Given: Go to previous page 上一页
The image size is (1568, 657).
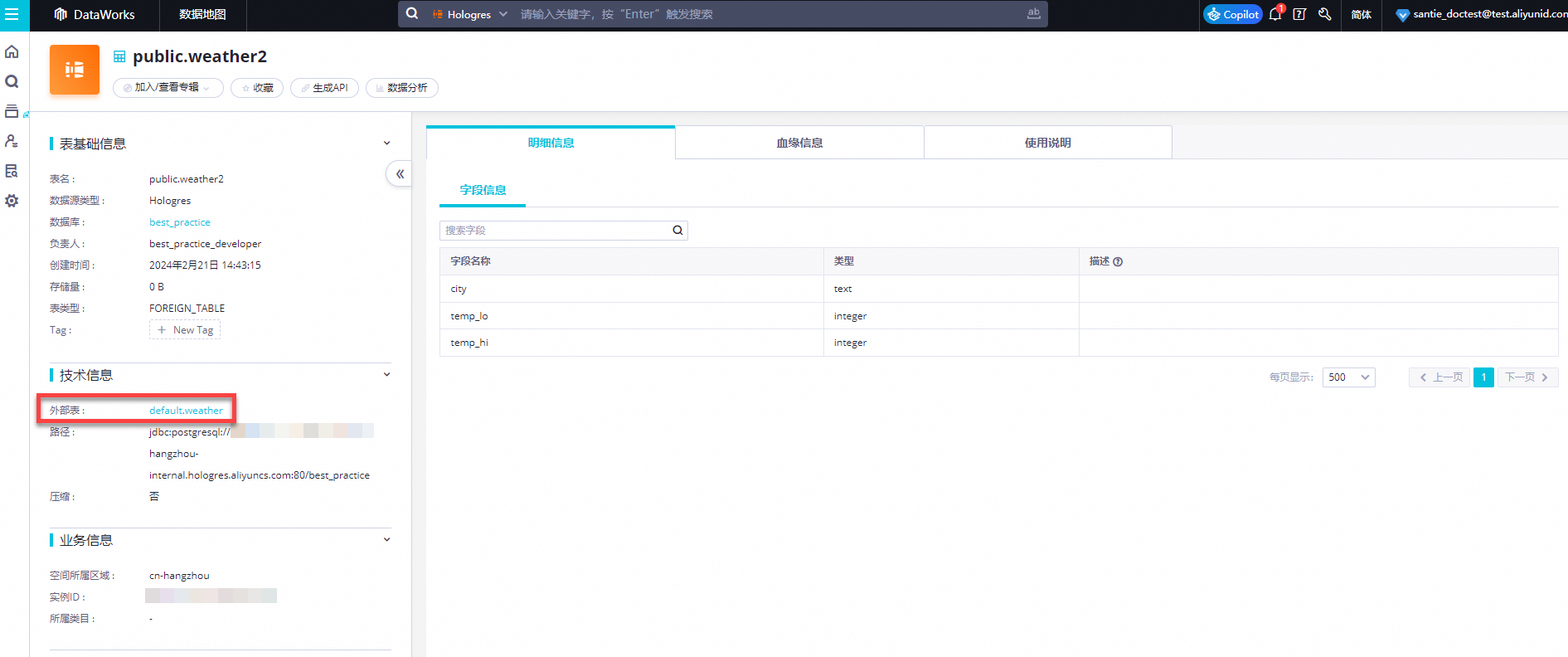Looking at the screenshot, I should (1439, 377).
